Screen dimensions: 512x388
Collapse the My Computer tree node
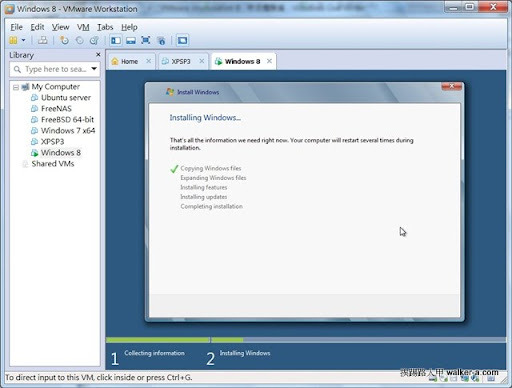(16, 87)
